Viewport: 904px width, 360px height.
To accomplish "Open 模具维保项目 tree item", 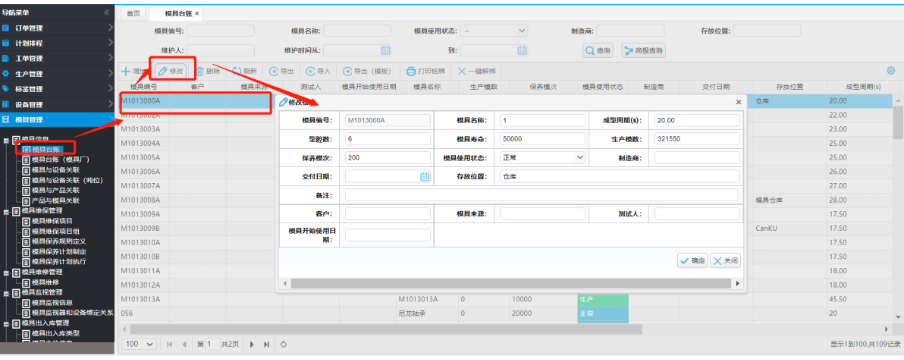I will [x=52, y=221].
